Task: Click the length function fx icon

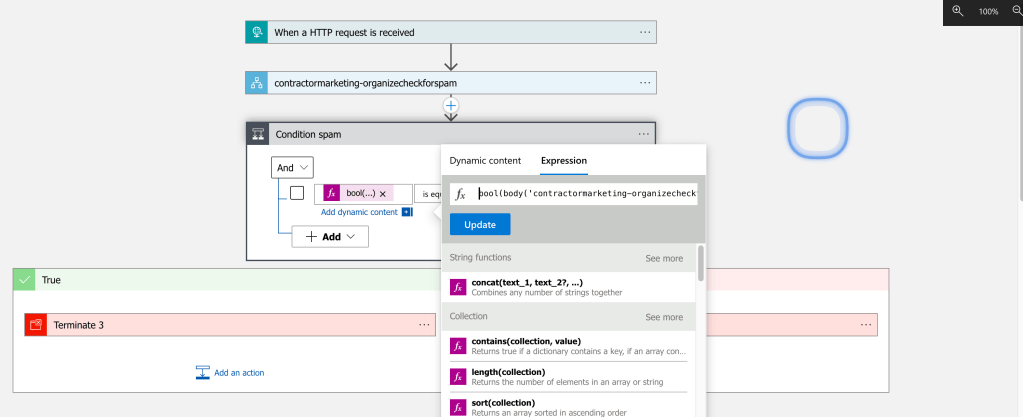Action: click(x=459, y=377)
